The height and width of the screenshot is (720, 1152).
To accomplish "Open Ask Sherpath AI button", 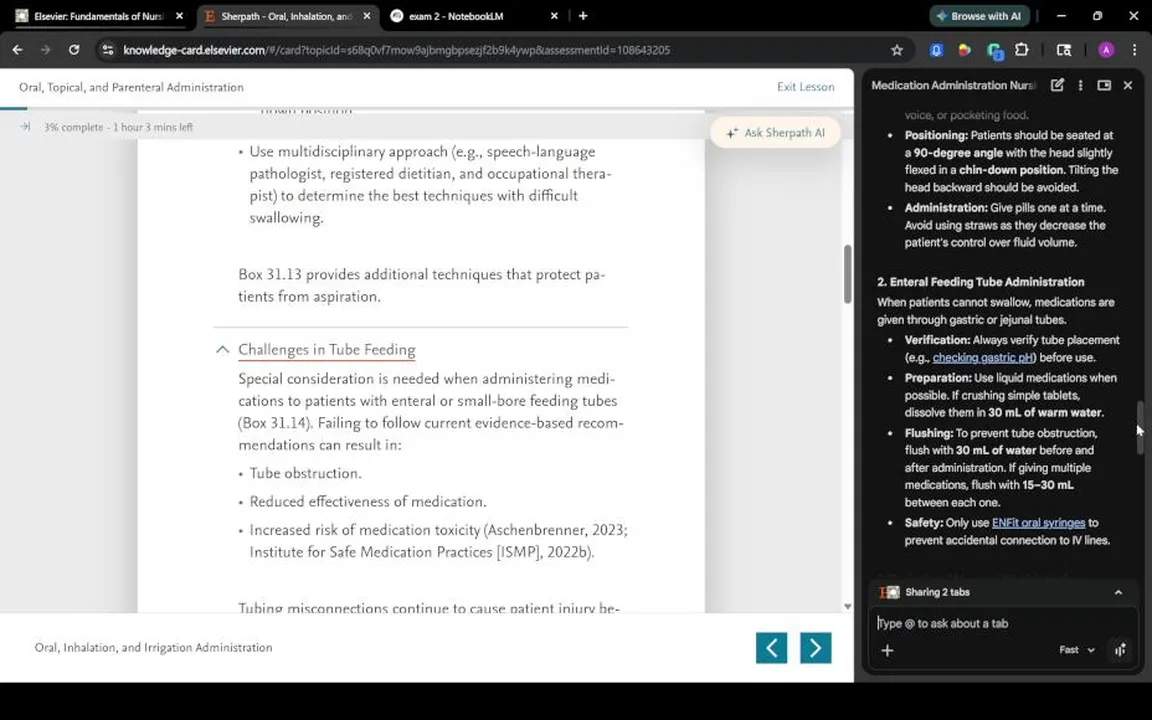I will click(x=775, y=133).
